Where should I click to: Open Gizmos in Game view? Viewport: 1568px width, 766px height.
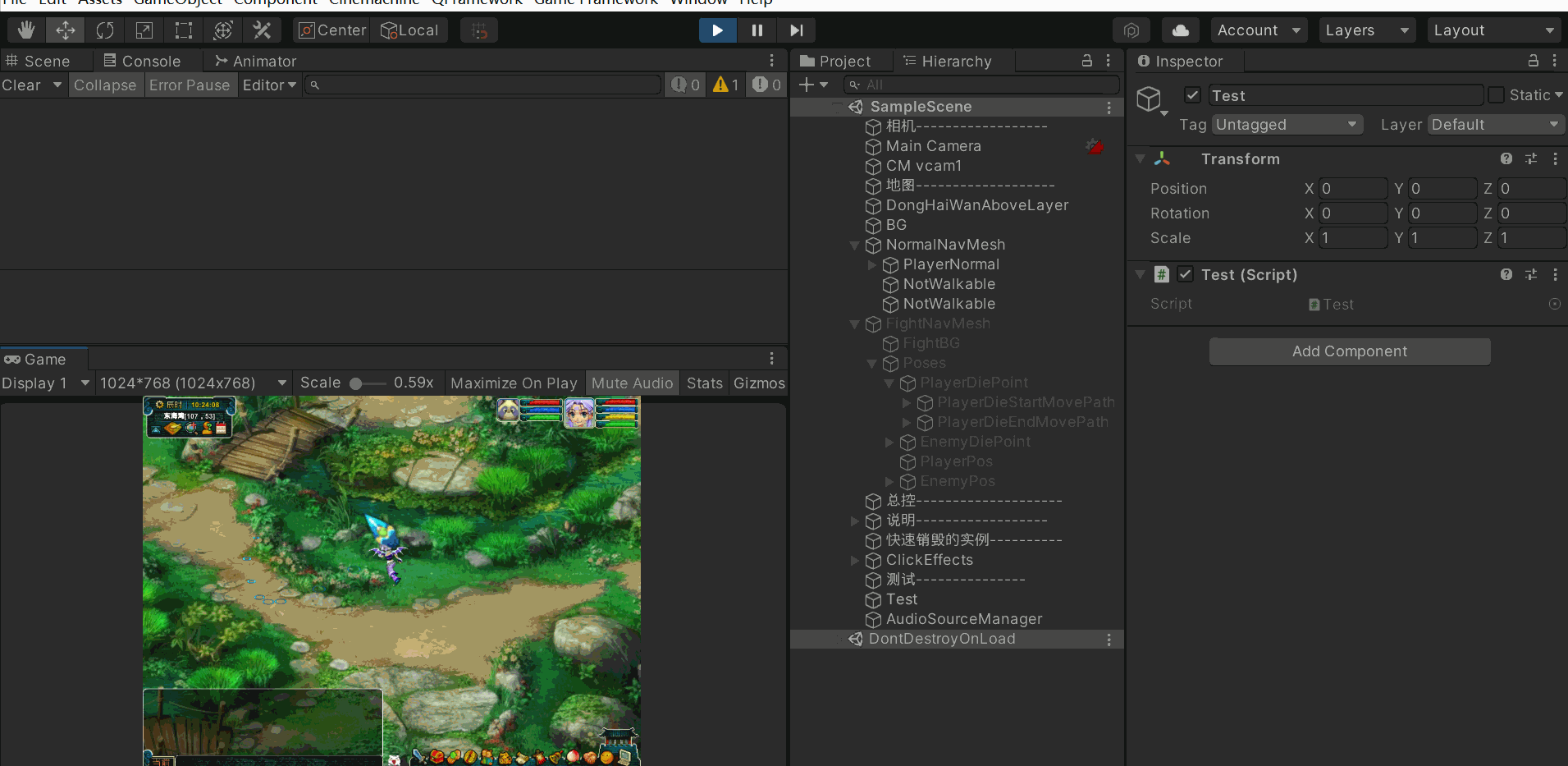759,383
